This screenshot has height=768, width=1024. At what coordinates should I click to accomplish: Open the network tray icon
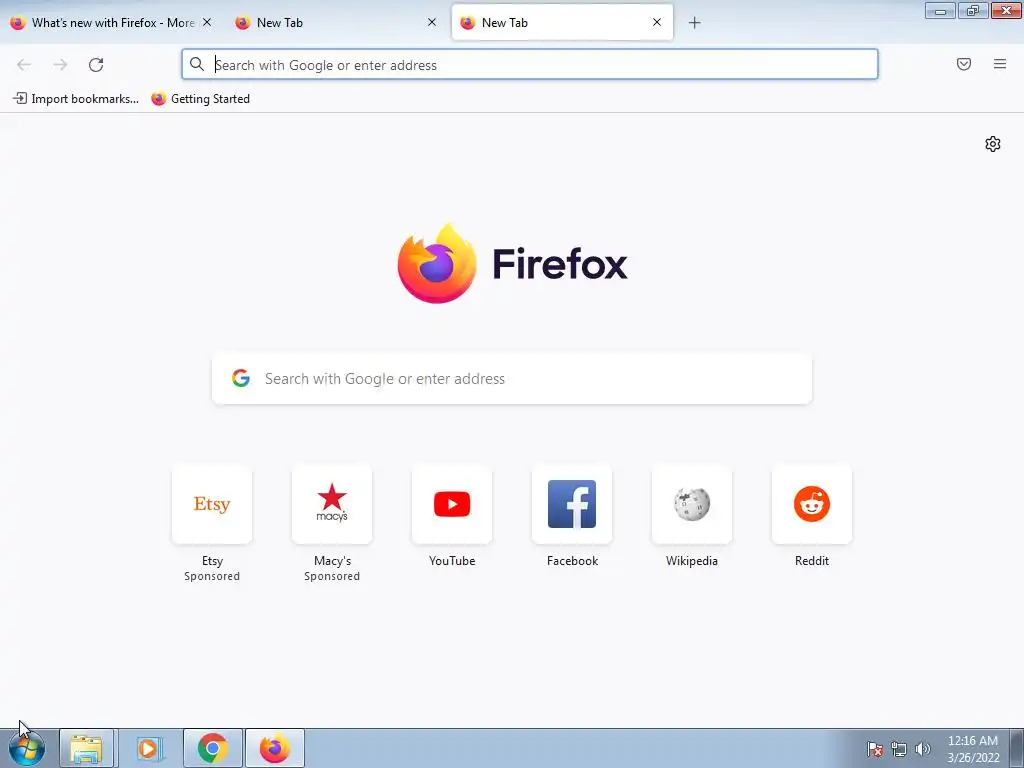click(x=899, y=749)
